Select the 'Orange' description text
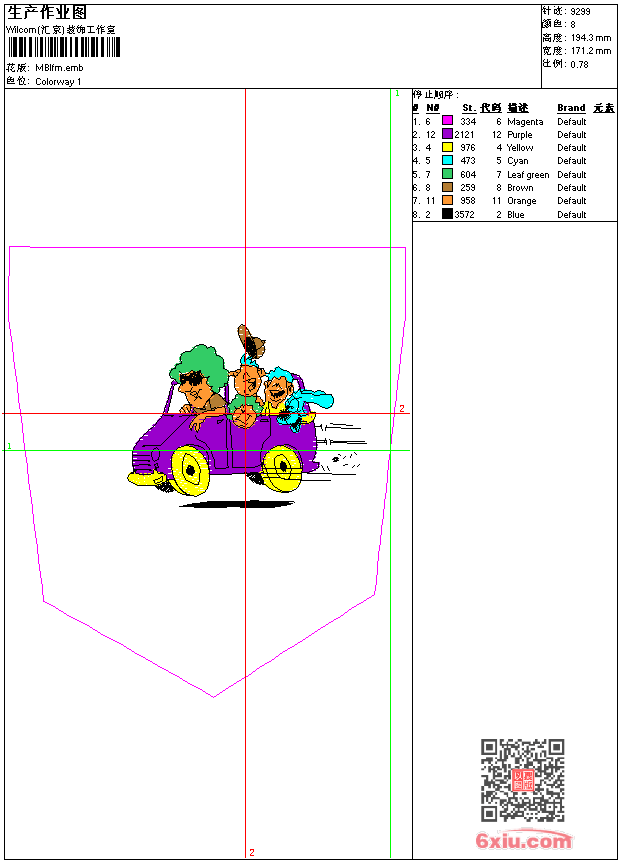Screen dimensions: 620x860 (x=522, y=201)
